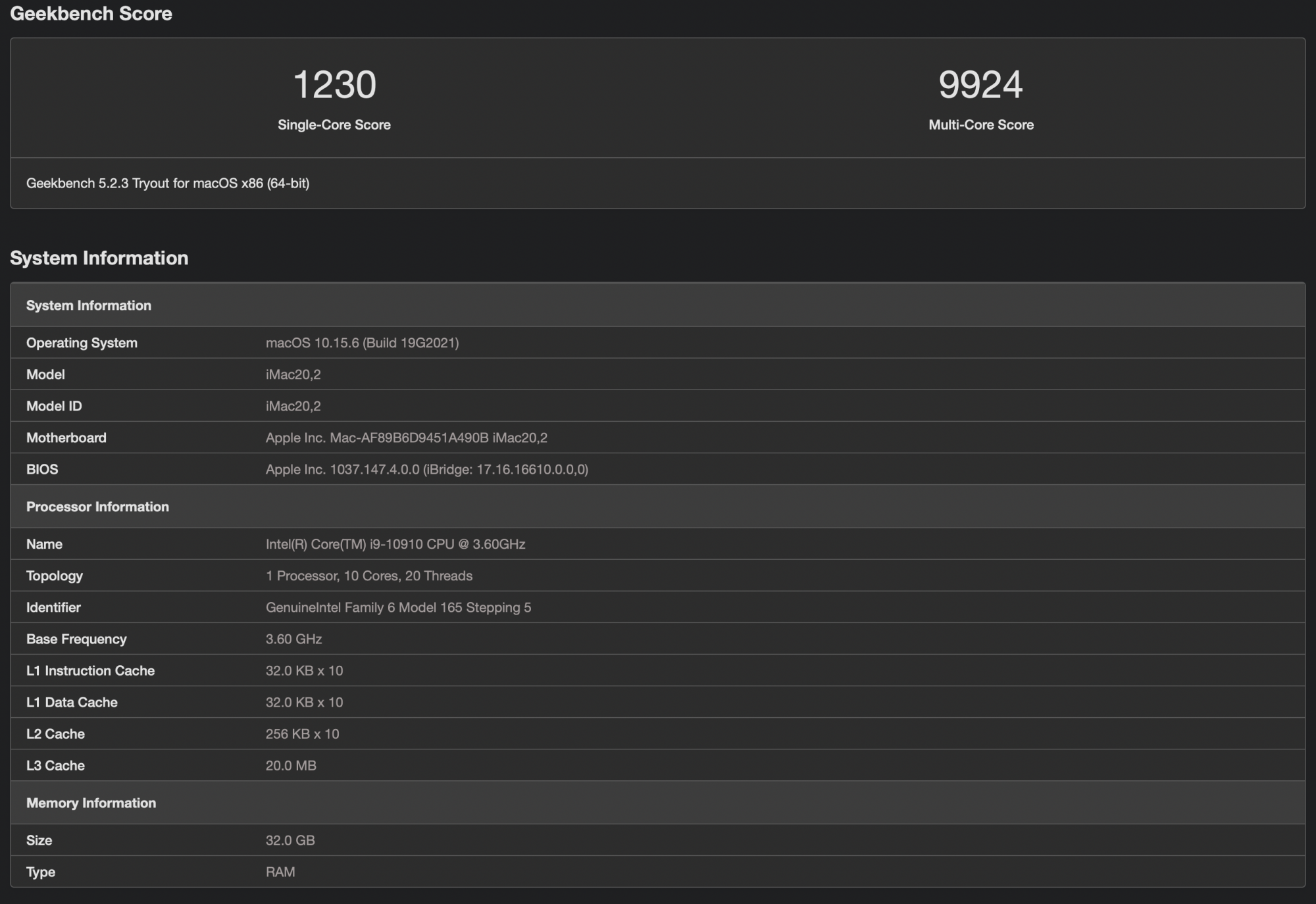1316x904 pixels.
Task: Click the memory Size 32.0 GB value
Action: point(290,840)
